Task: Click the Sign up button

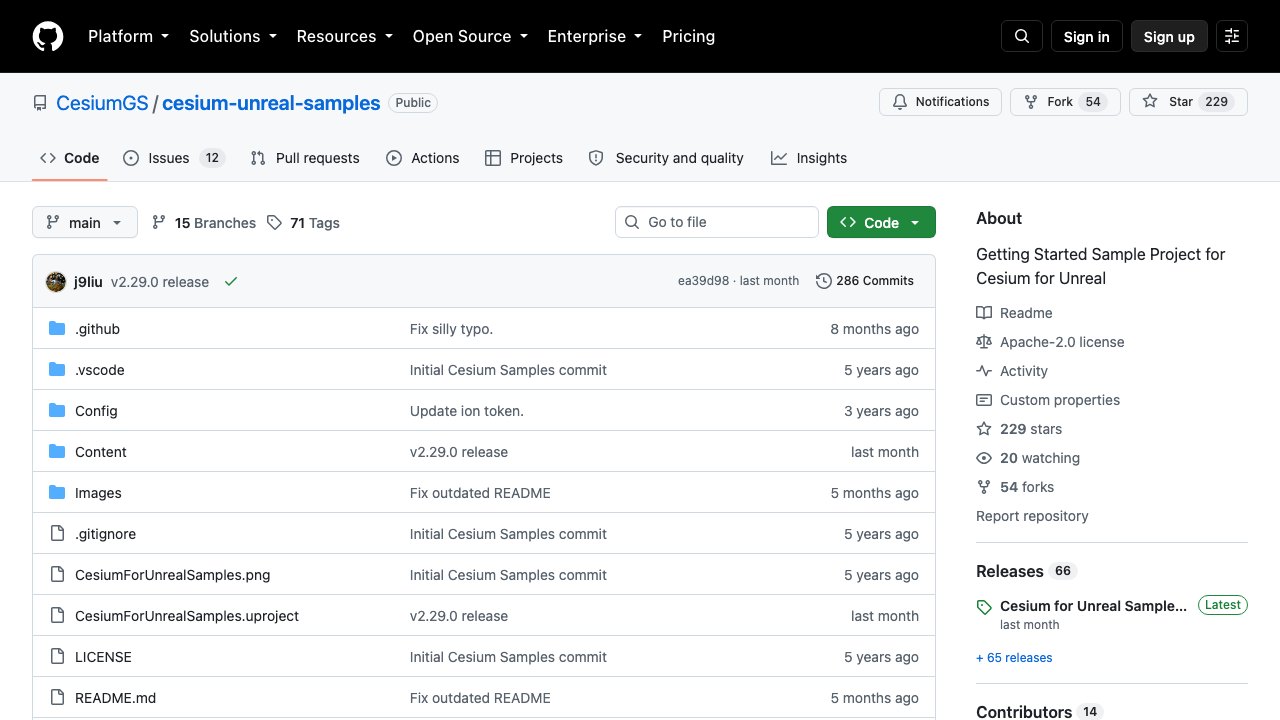Action: 1169,37
